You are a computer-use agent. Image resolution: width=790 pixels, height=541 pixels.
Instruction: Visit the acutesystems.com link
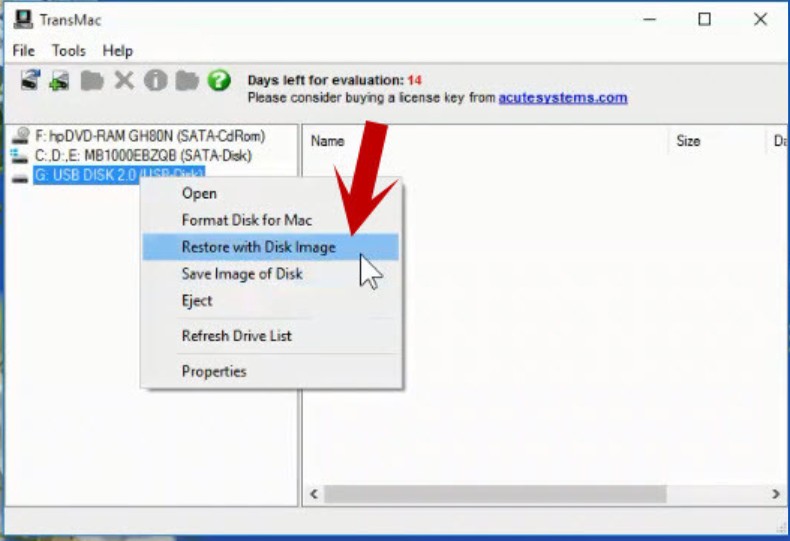coord(563,98)
